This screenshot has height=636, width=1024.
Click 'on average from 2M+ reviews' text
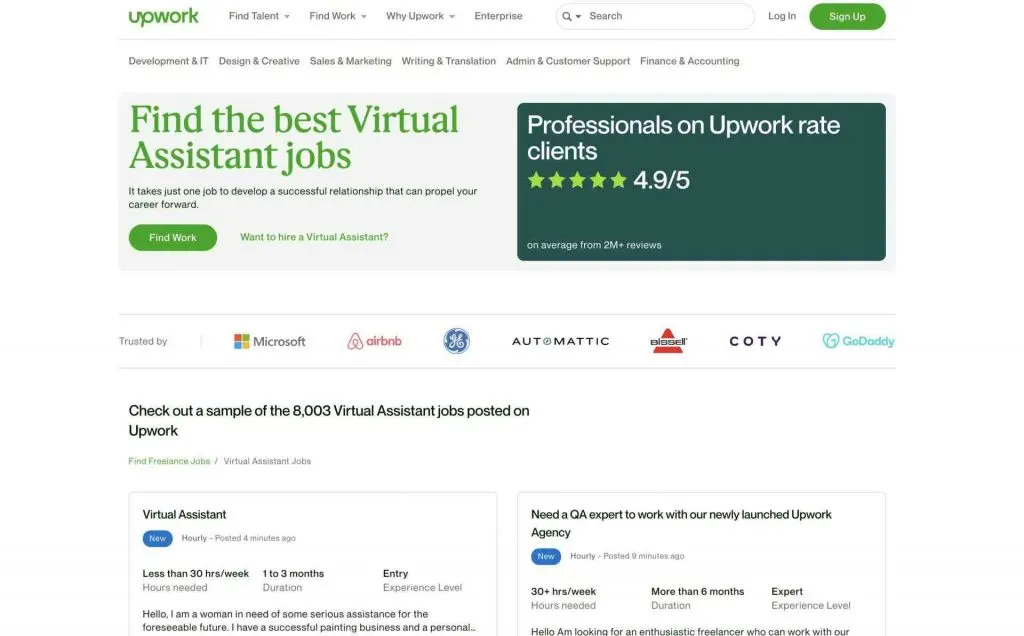594,245
